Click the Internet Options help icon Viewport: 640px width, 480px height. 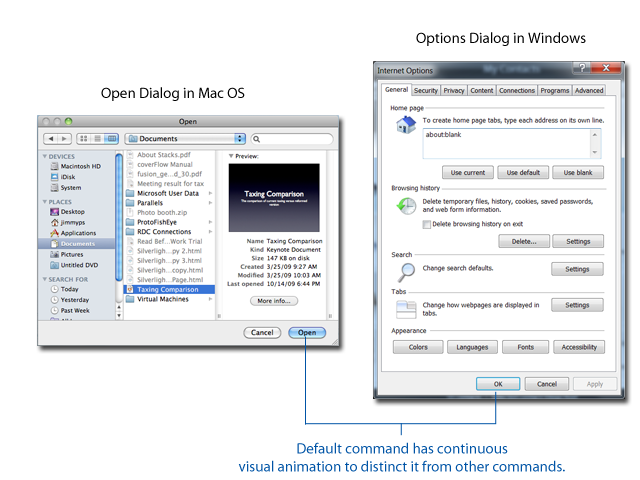pos(582,67)
